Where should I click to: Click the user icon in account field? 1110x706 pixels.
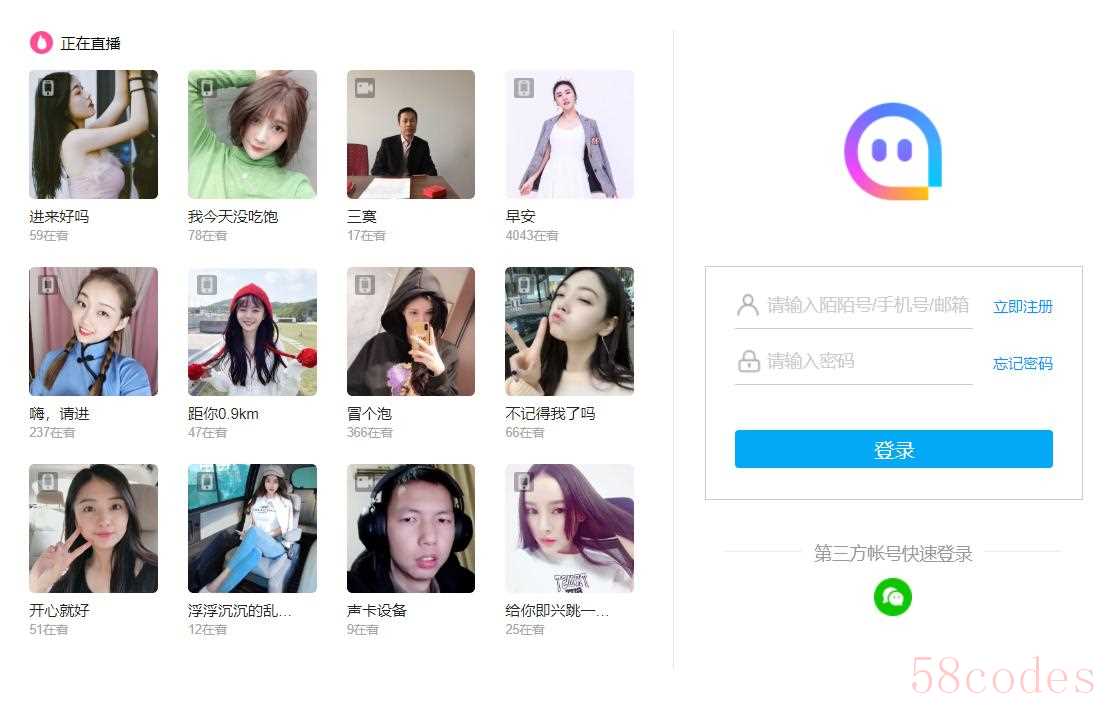(748, 305)
